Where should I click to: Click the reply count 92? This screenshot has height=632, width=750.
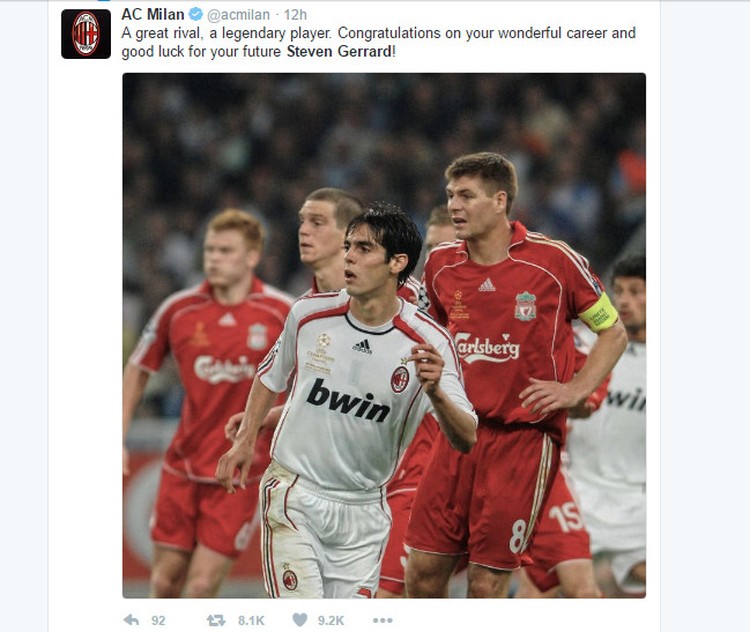tap(158, 621)
